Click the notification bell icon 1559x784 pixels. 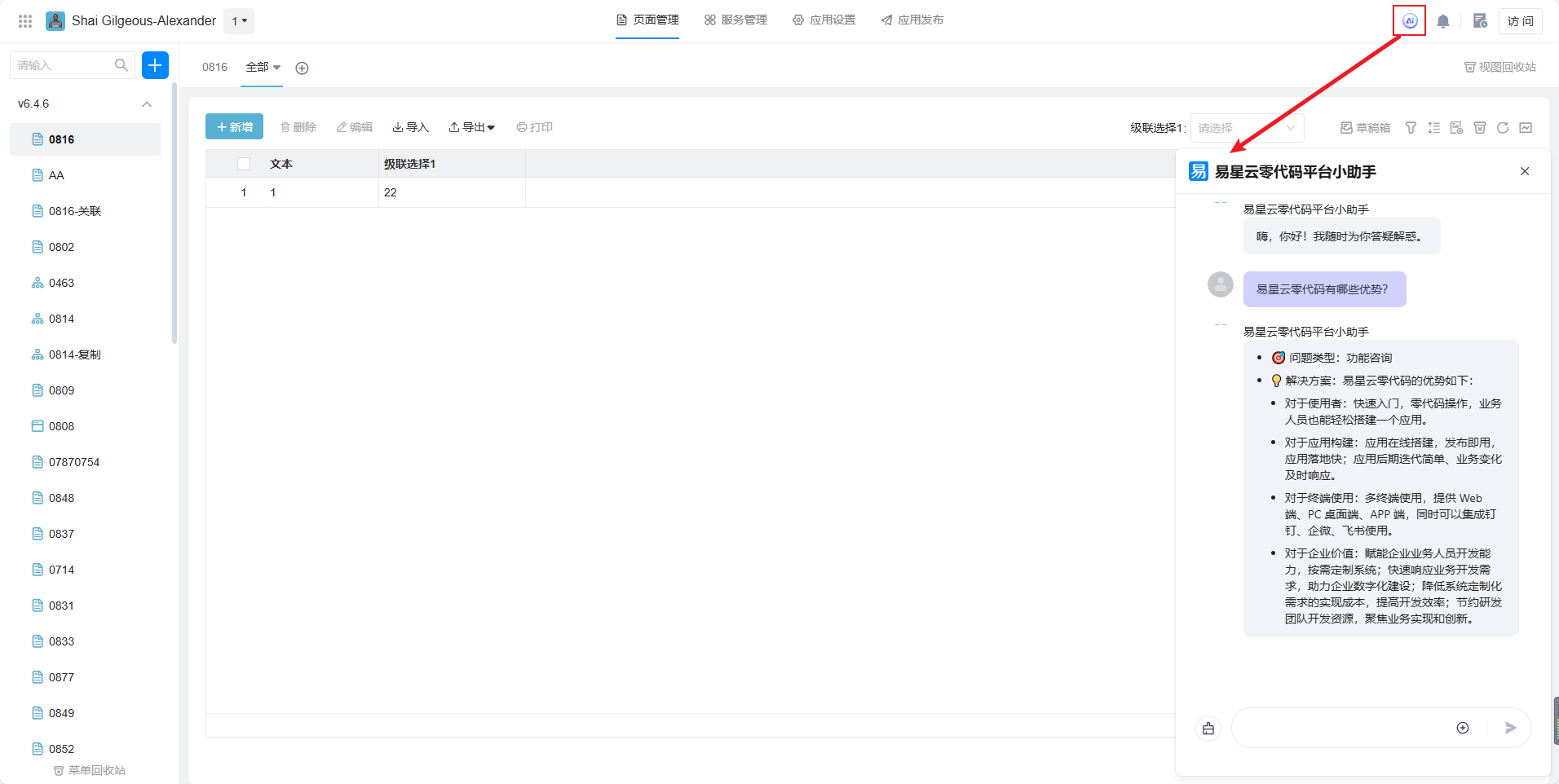pyautogui.click(x=1442, y=21)
